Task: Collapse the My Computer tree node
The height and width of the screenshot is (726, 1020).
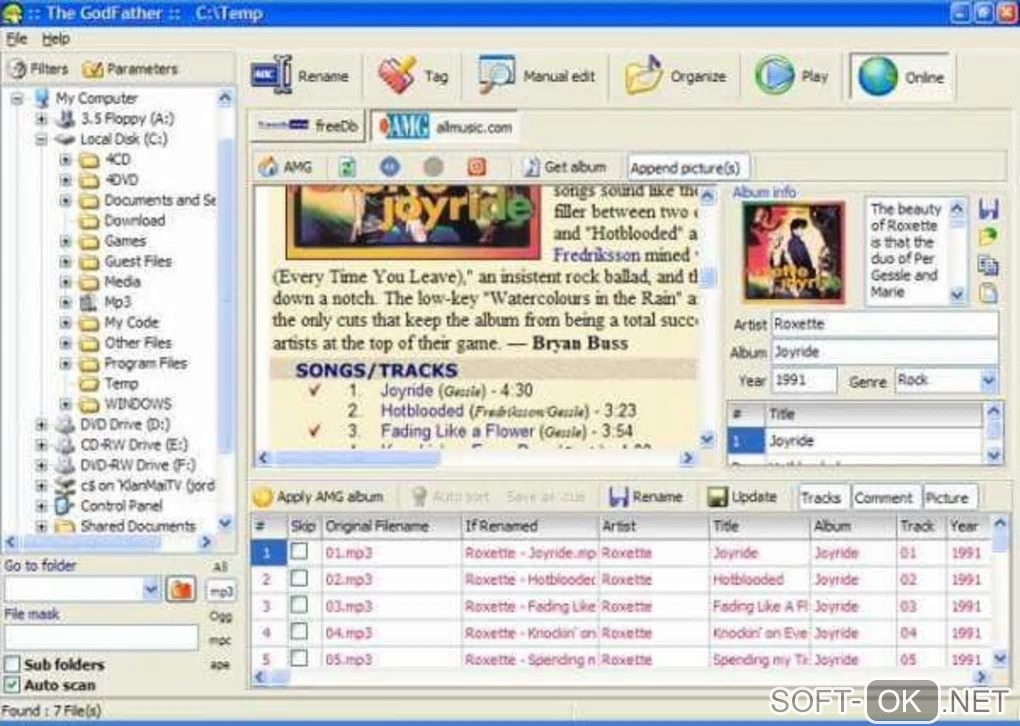Action: click(18, 99)
